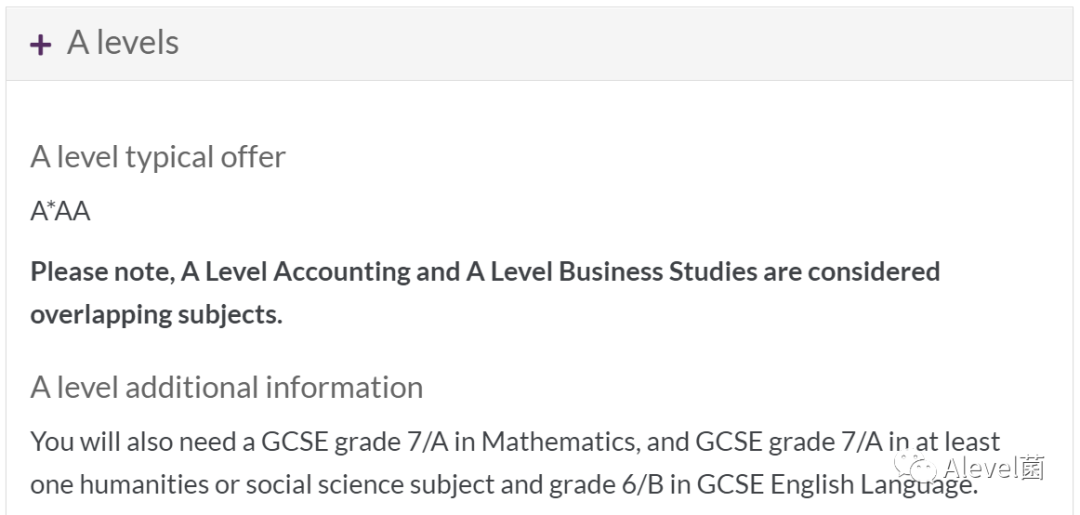Click the words A Level Accounting
This screenshot has height=515, width=1080.
295,272
